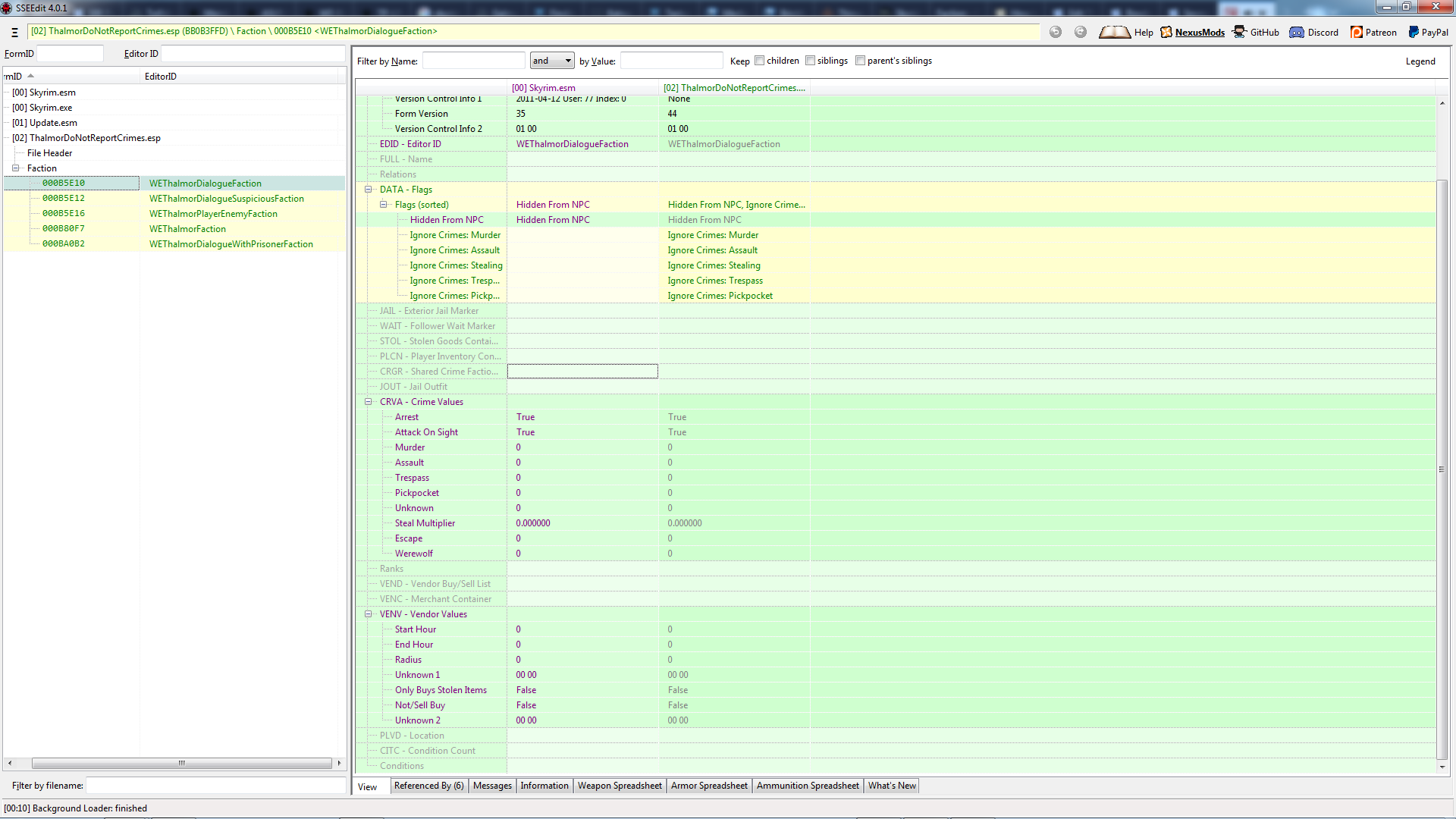Switch to the Referenced By (6) tab
Screen dimensions: 1456x819
tap(428, 786)
